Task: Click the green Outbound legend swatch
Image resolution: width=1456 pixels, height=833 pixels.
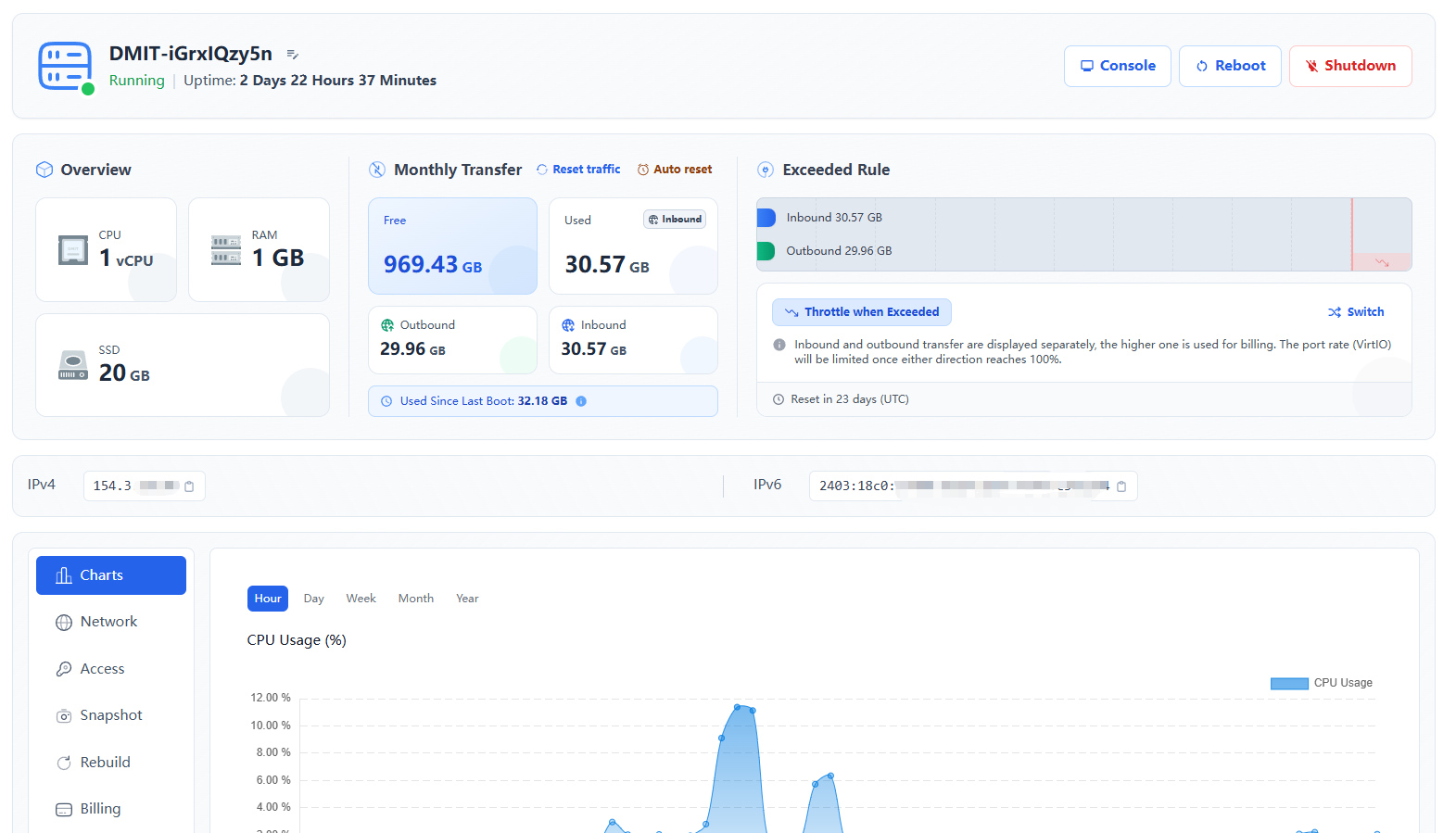Action: pos(766,251)
